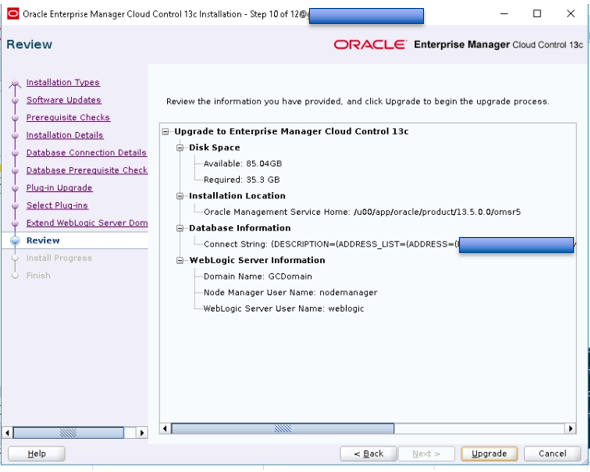Select the Oracle Management Service Home row
The image size is (590, 472).
click(x=362, y=212)
